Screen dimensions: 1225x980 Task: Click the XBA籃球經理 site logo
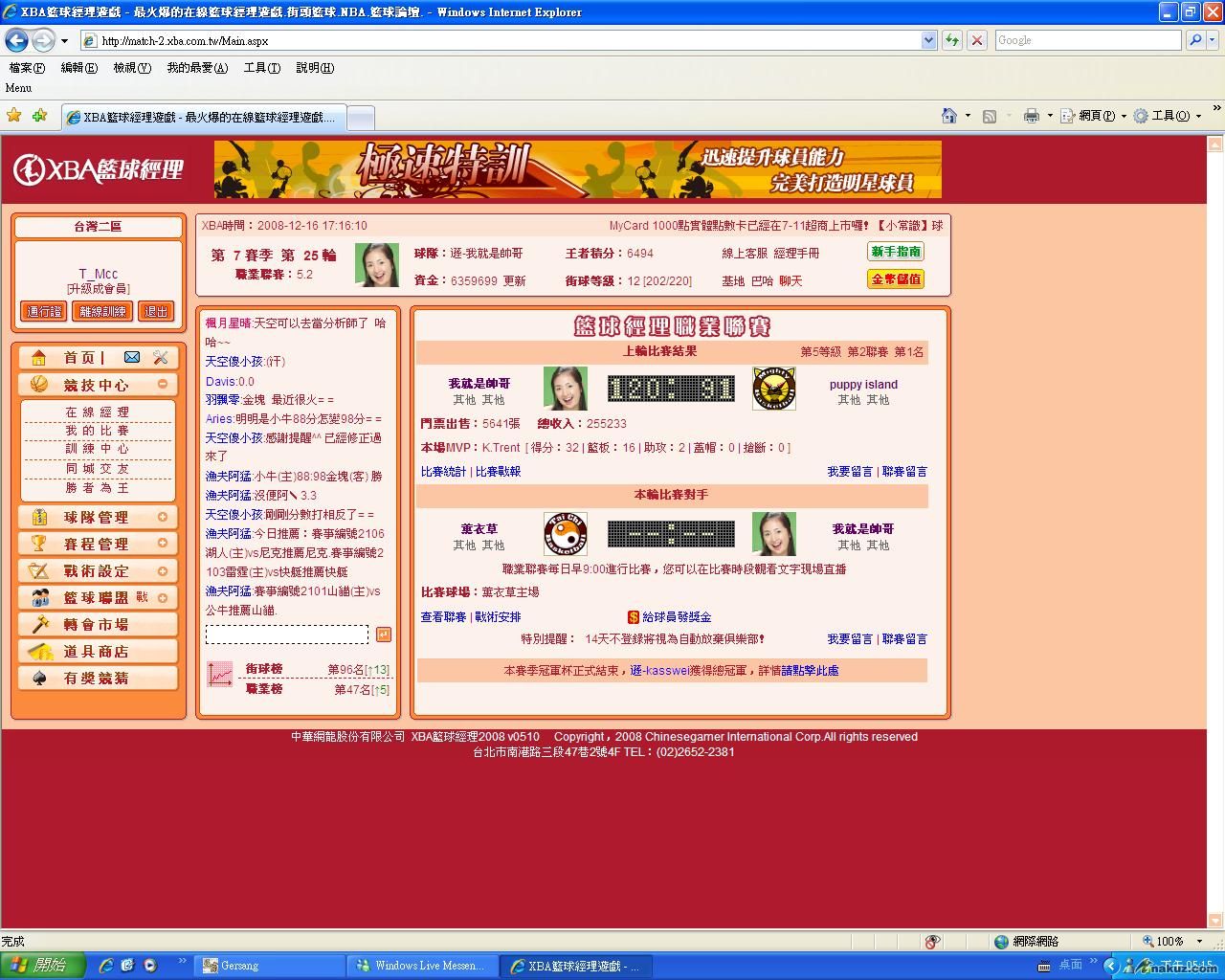(98, 169)
